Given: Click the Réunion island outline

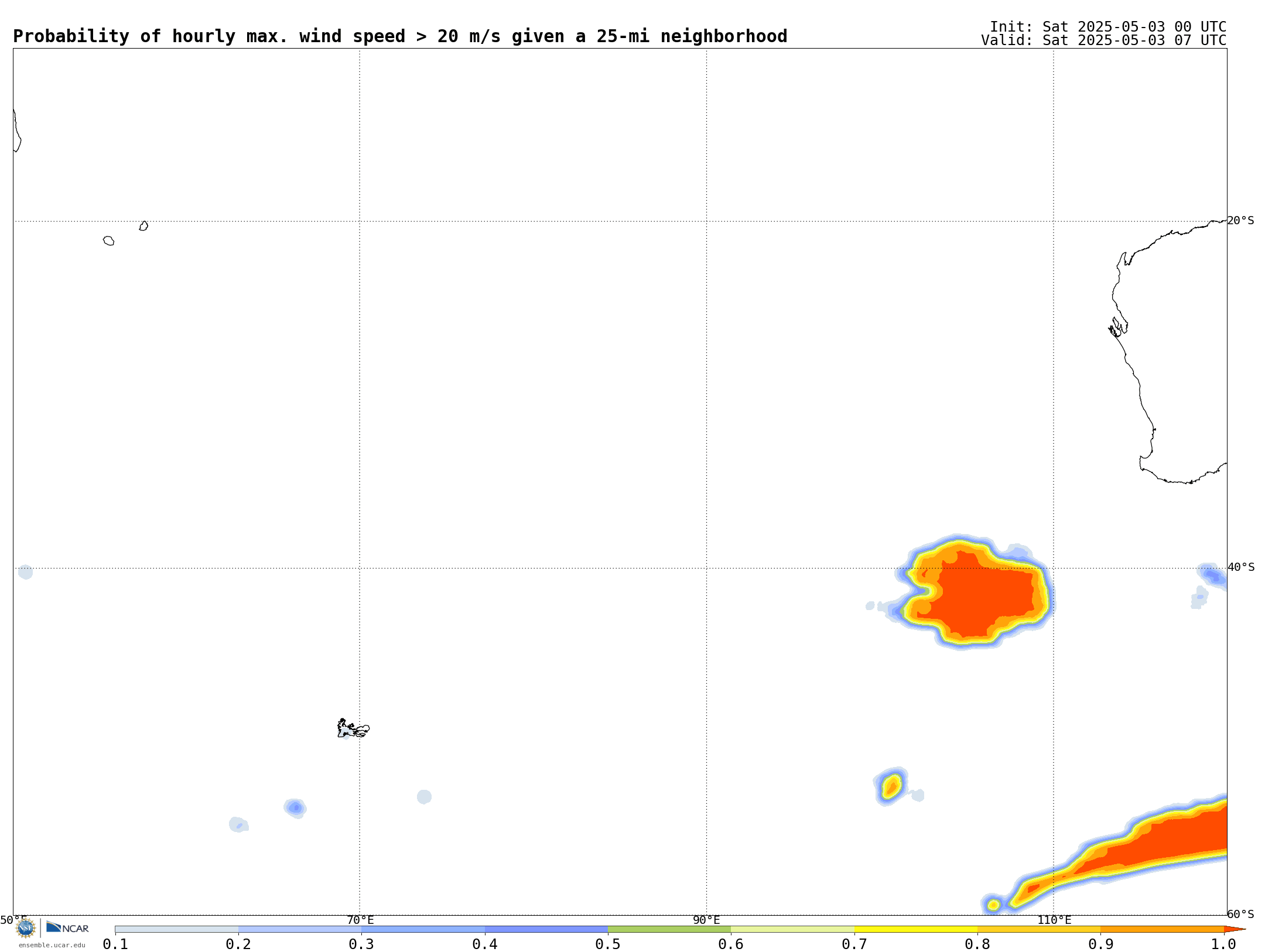Looking at the screenshot, I should coord(108,241).
